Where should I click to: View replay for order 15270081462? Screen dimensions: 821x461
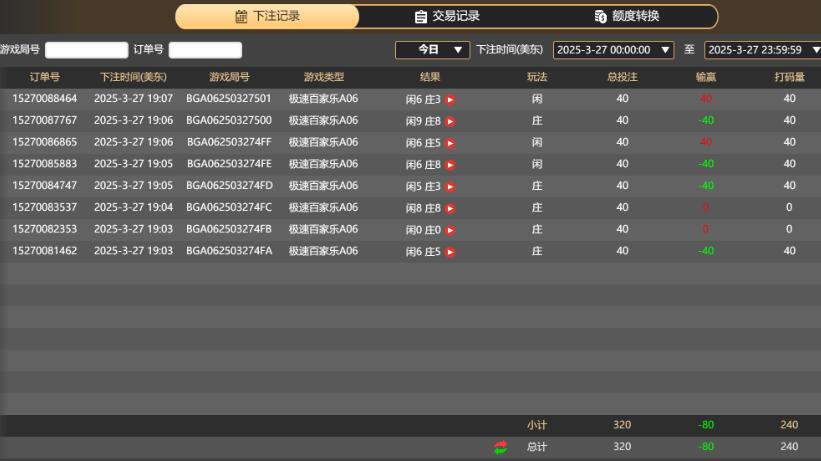coord(450,252)
